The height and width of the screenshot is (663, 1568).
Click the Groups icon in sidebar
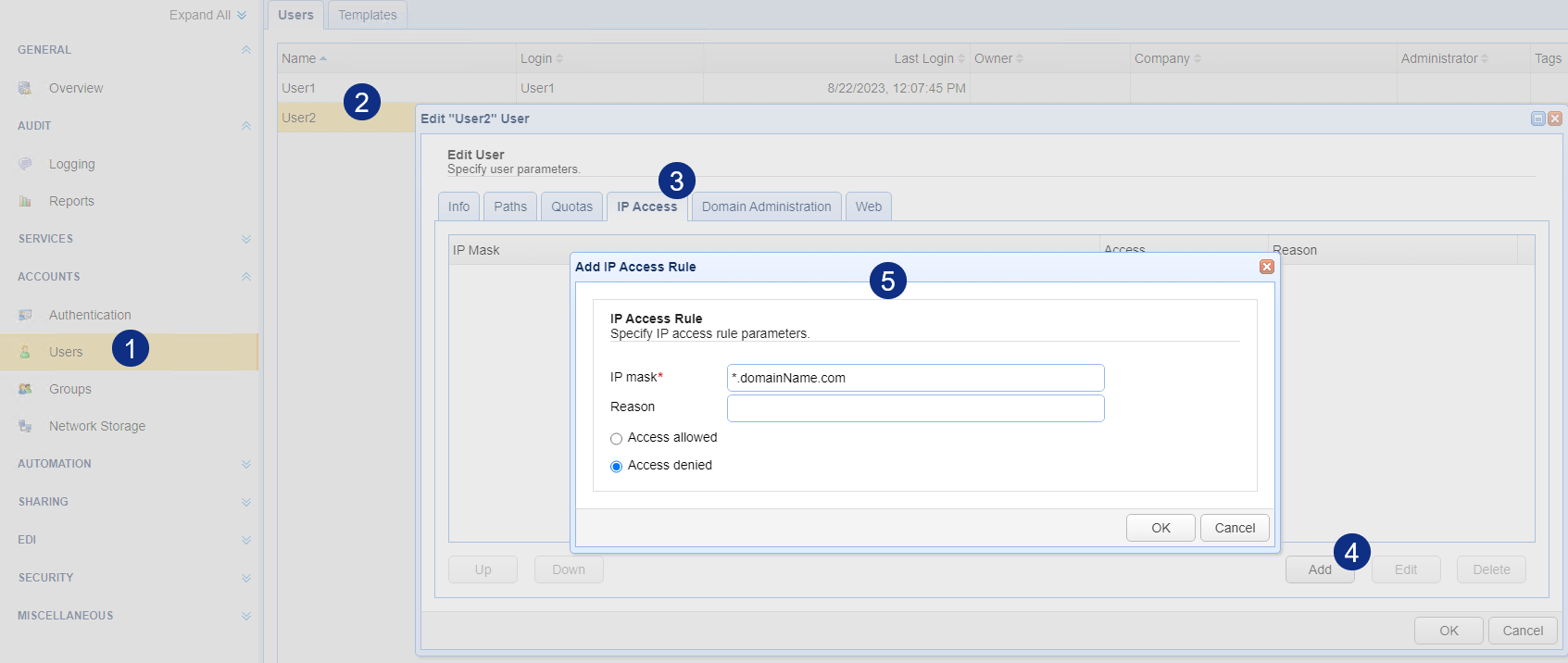click(25, 389)
